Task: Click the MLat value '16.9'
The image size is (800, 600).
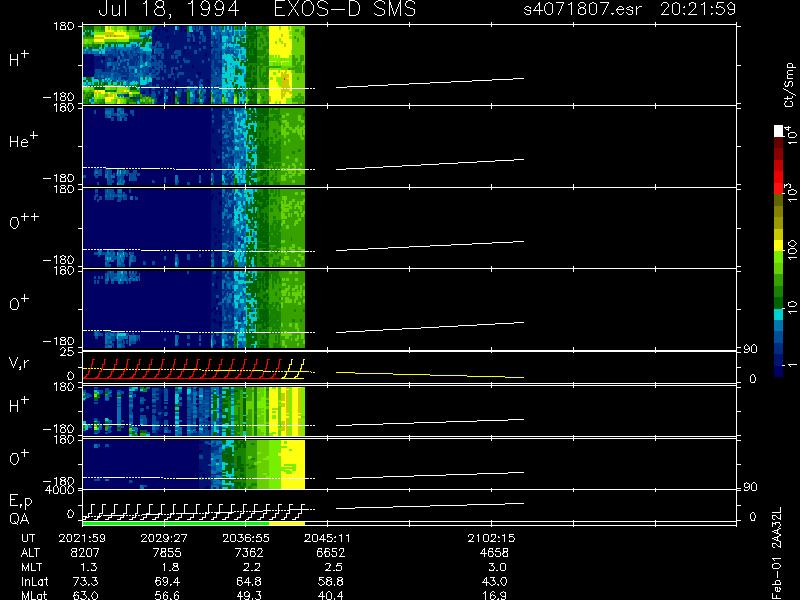Action: (x=494, y=595)
